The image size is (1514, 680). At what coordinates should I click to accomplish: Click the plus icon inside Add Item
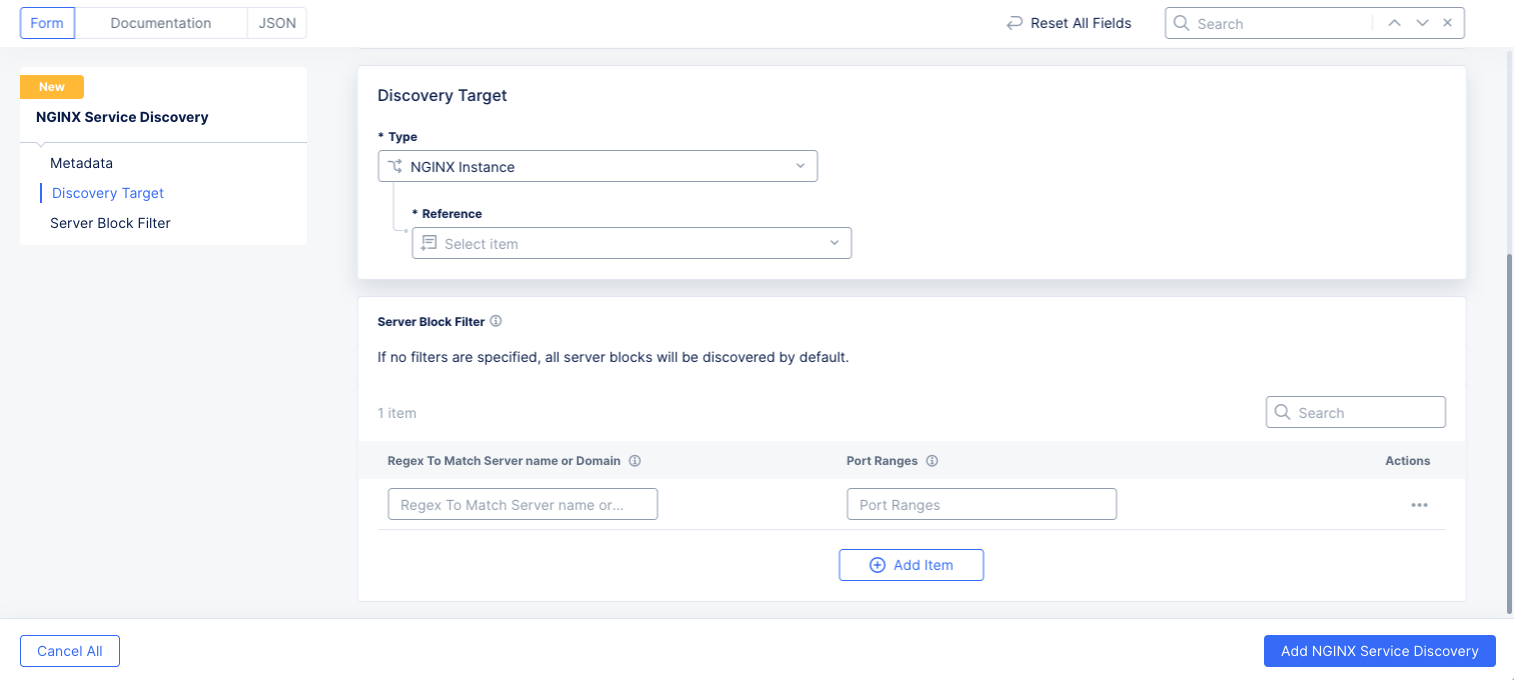coord(877,565)
